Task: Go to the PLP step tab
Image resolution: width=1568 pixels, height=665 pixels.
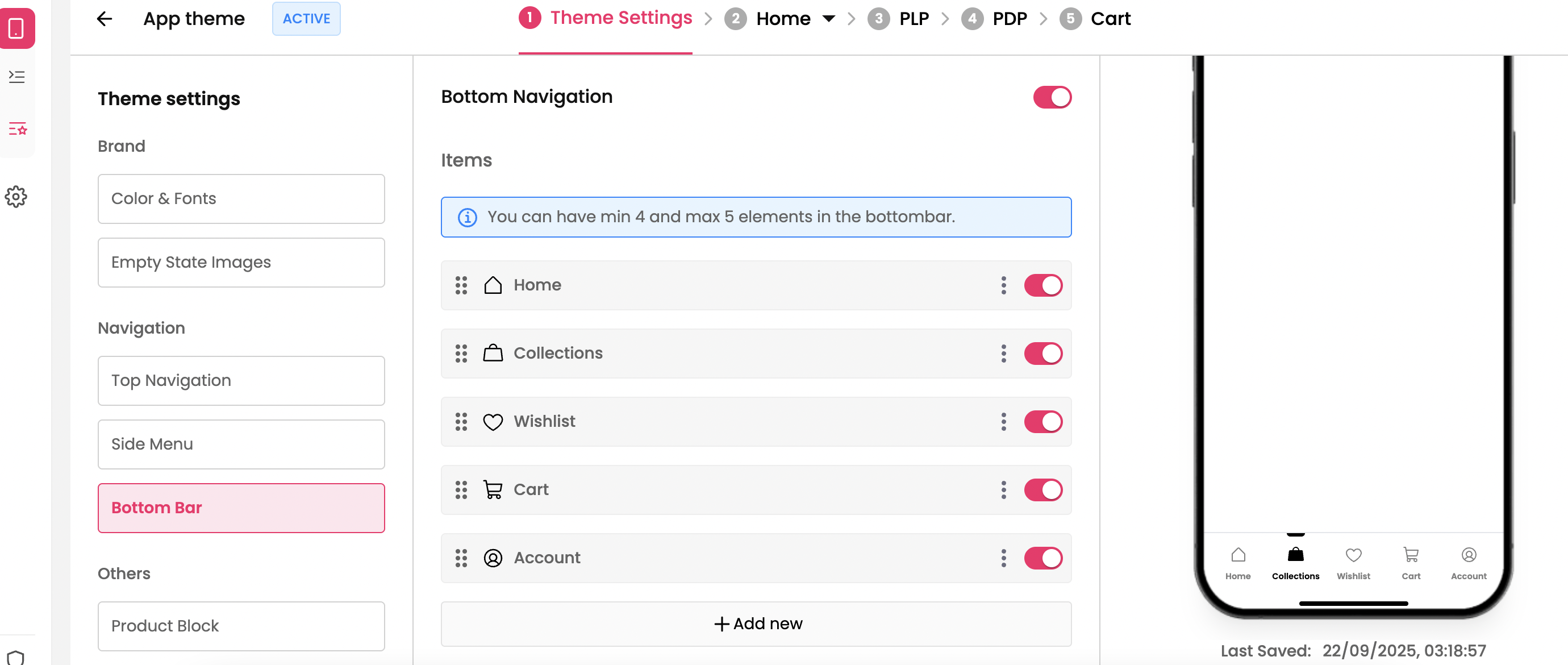Action: [913, 19]
